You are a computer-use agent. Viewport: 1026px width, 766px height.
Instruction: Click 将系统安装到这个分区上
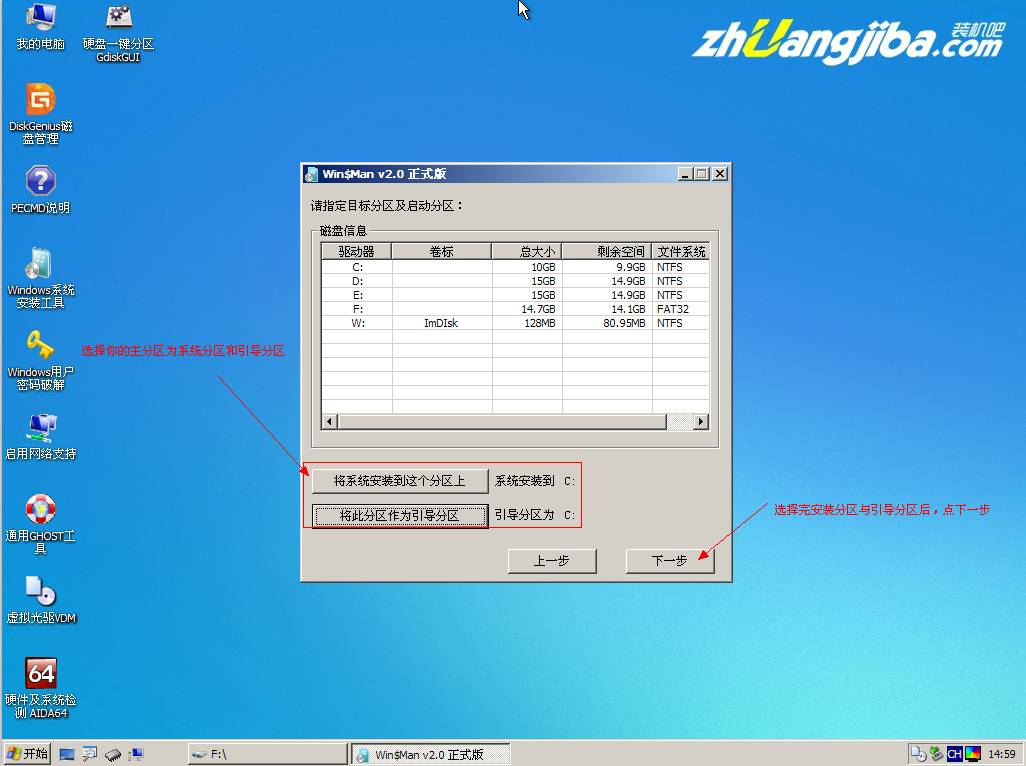399,481
